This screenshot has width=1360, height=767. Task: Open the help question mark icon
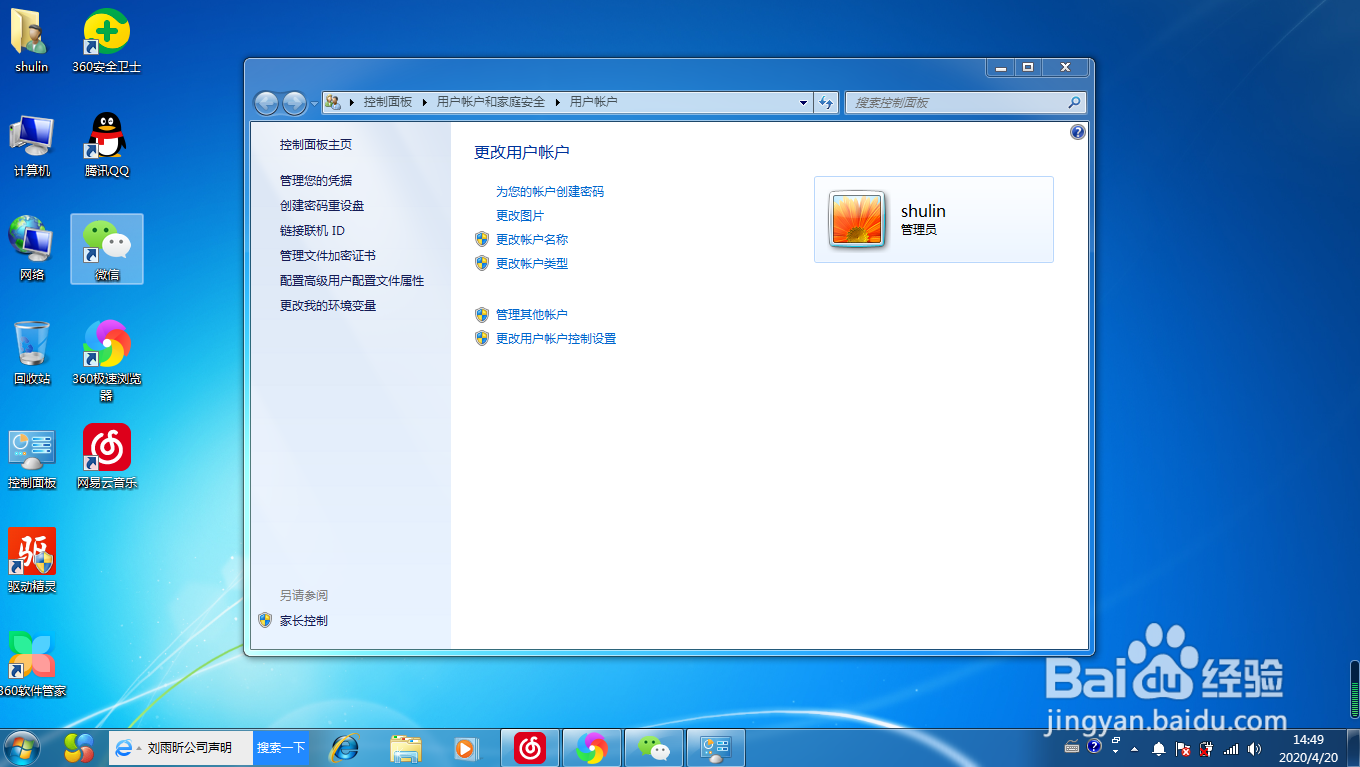coord(1077,132)
